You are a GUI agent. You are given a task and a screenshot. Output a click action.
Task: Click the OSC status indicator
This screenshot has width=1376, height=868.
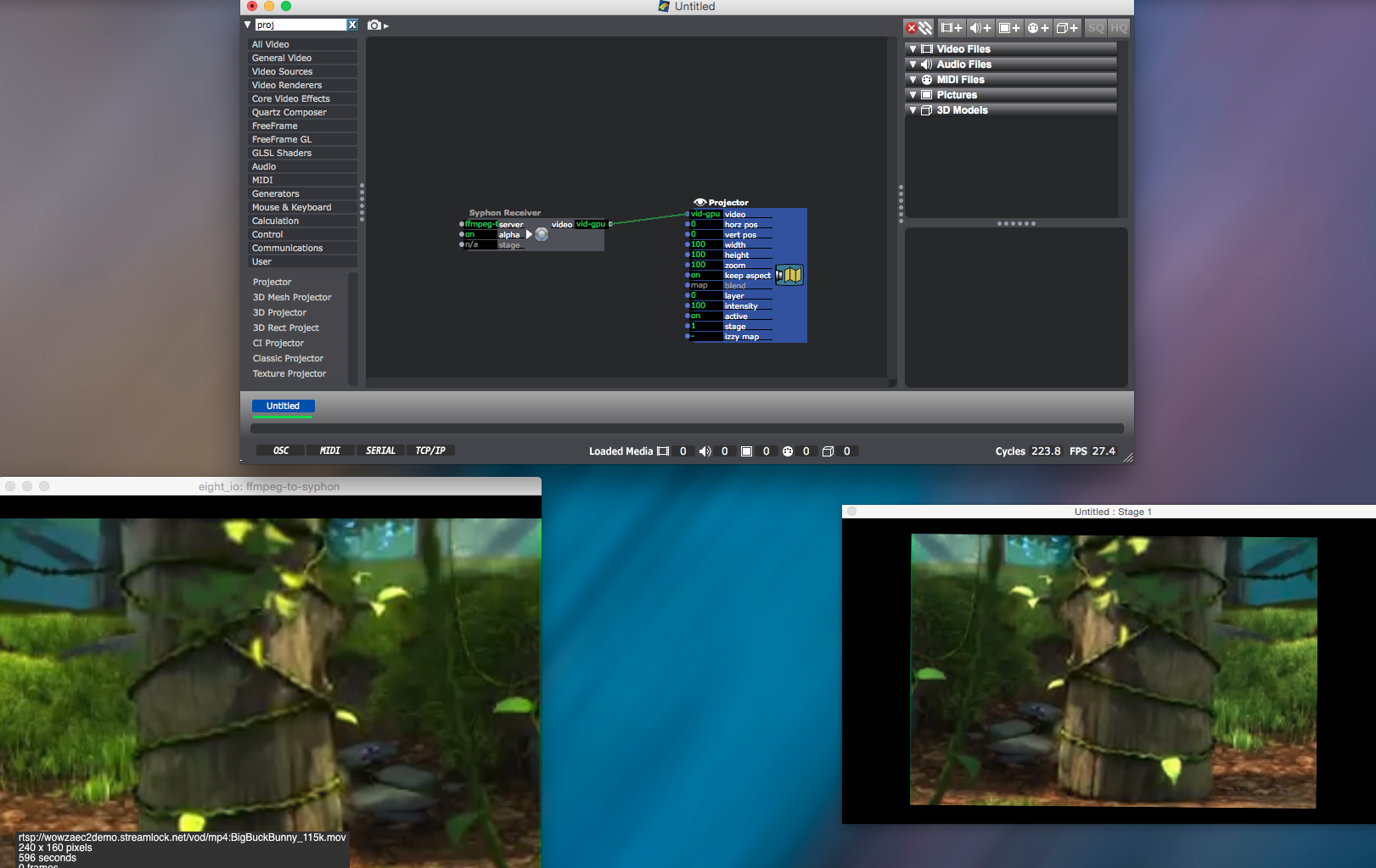[x=281, y=451]
